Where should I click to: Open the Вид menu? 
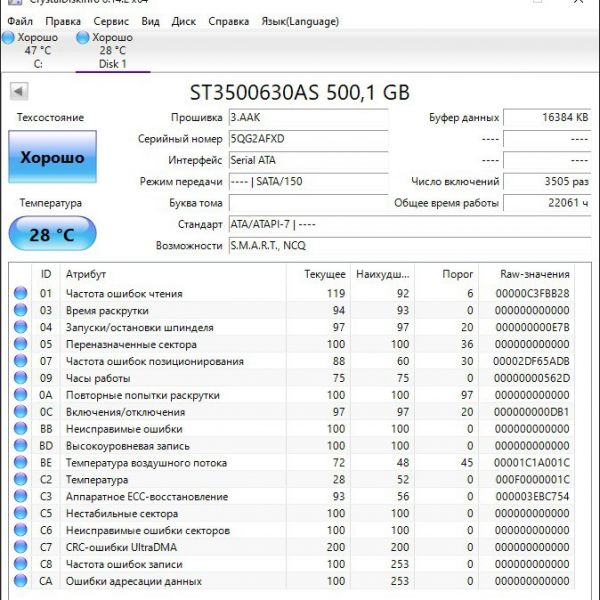tap(150, 21)
